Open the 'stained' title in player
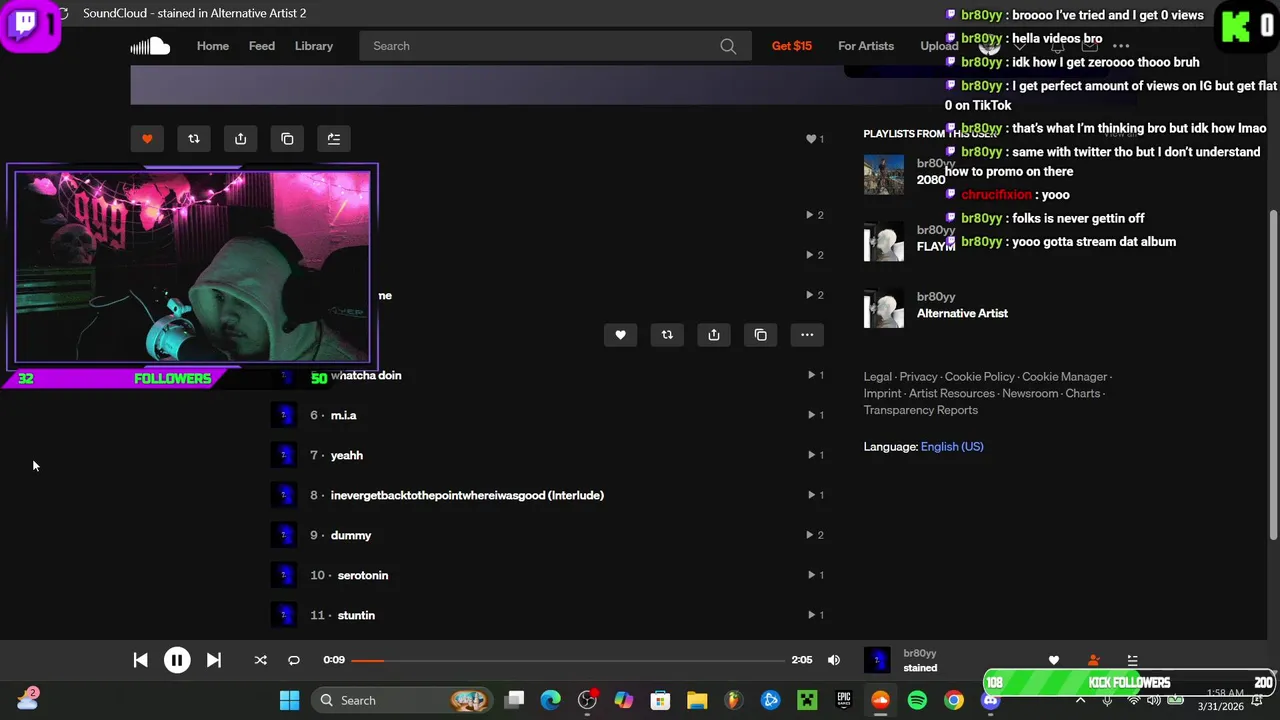 coord(920,668)
